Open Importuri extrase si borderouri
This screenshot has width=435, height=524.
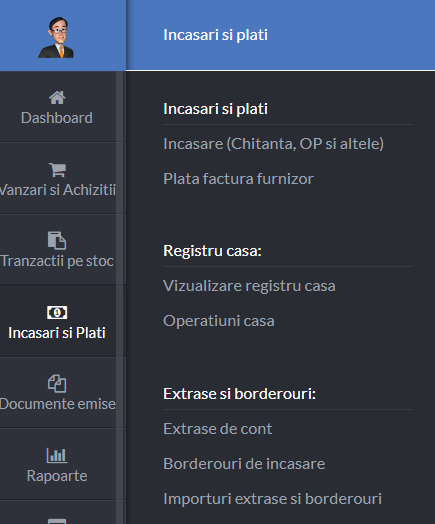272,499
